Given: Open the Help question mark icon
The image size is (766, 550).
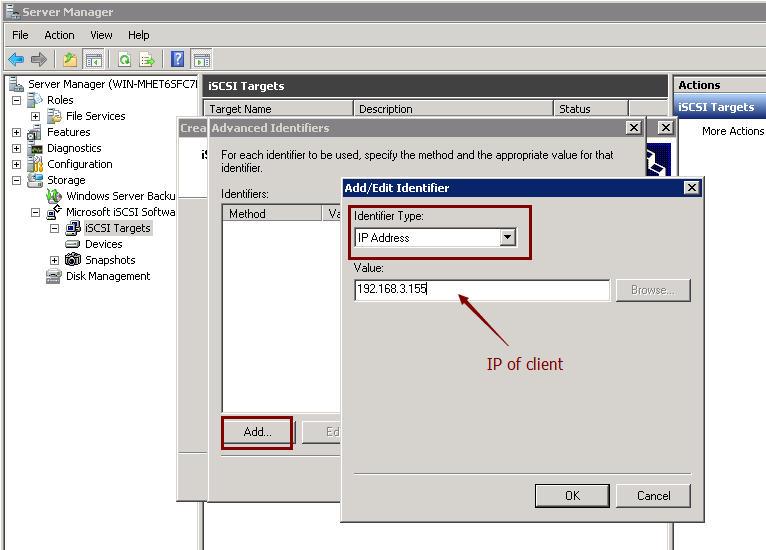Looking at the screenshot, I should 177,59.
